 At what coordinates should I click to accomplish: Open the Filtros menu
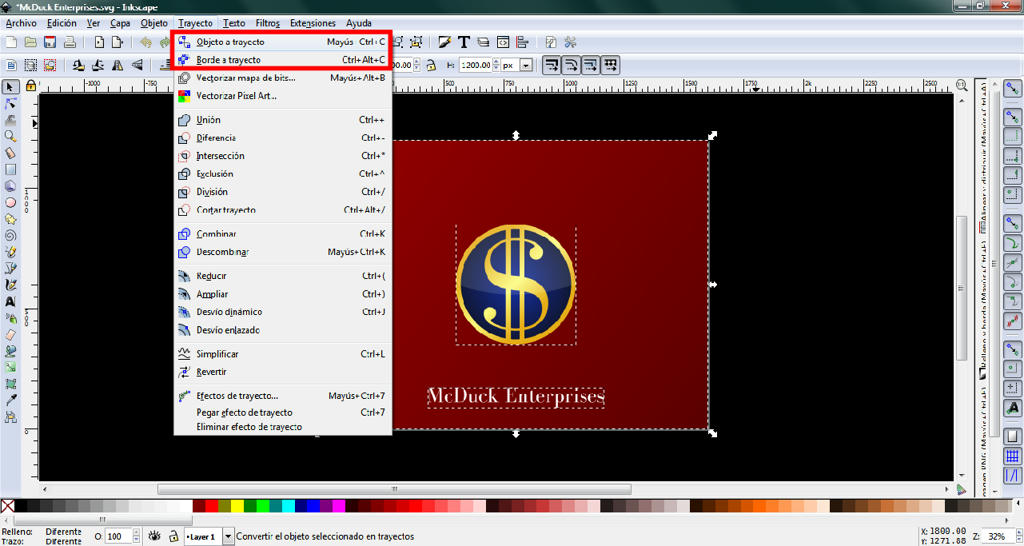point(268,23)
